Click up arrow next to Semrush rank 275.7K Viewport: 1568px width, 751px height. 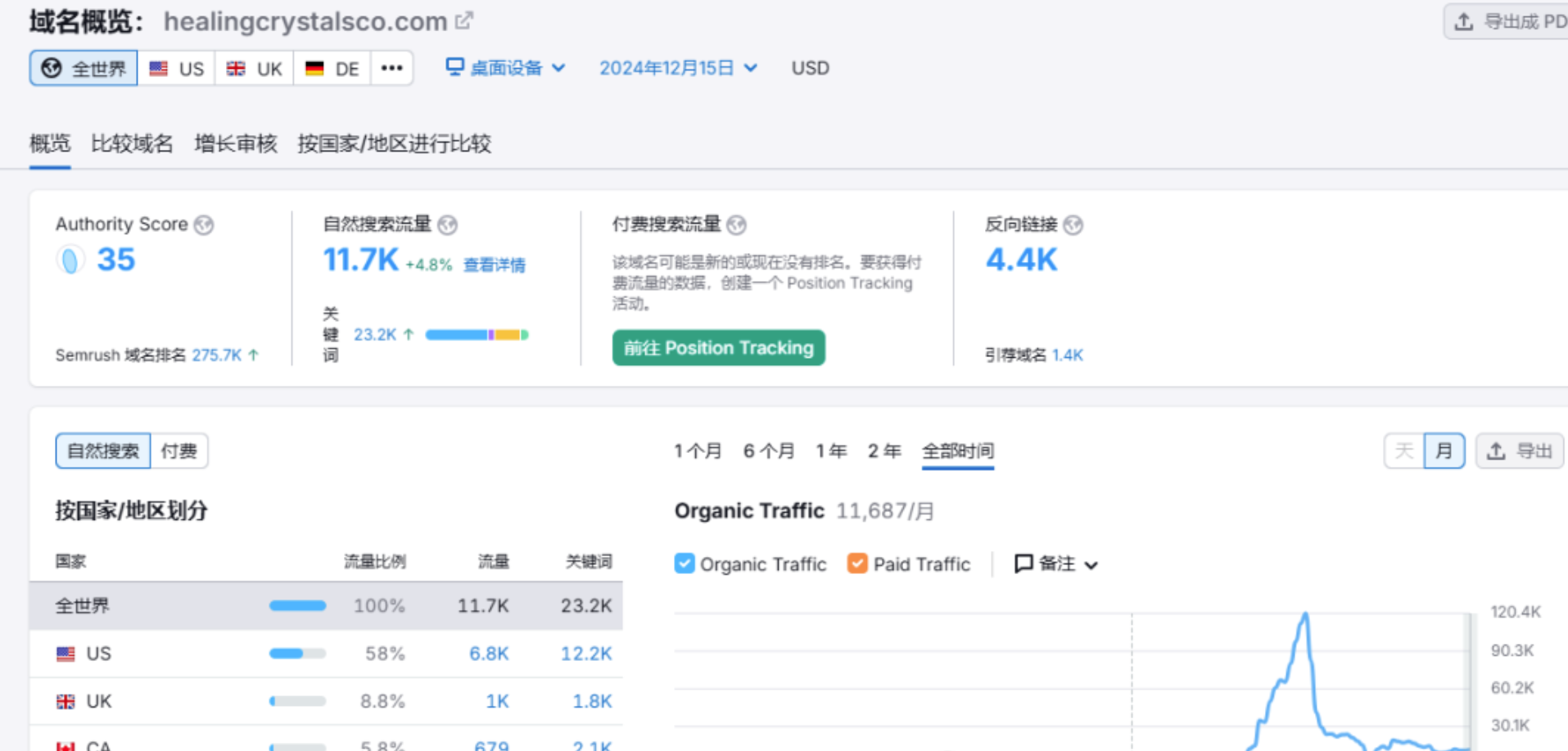(253, 355)
